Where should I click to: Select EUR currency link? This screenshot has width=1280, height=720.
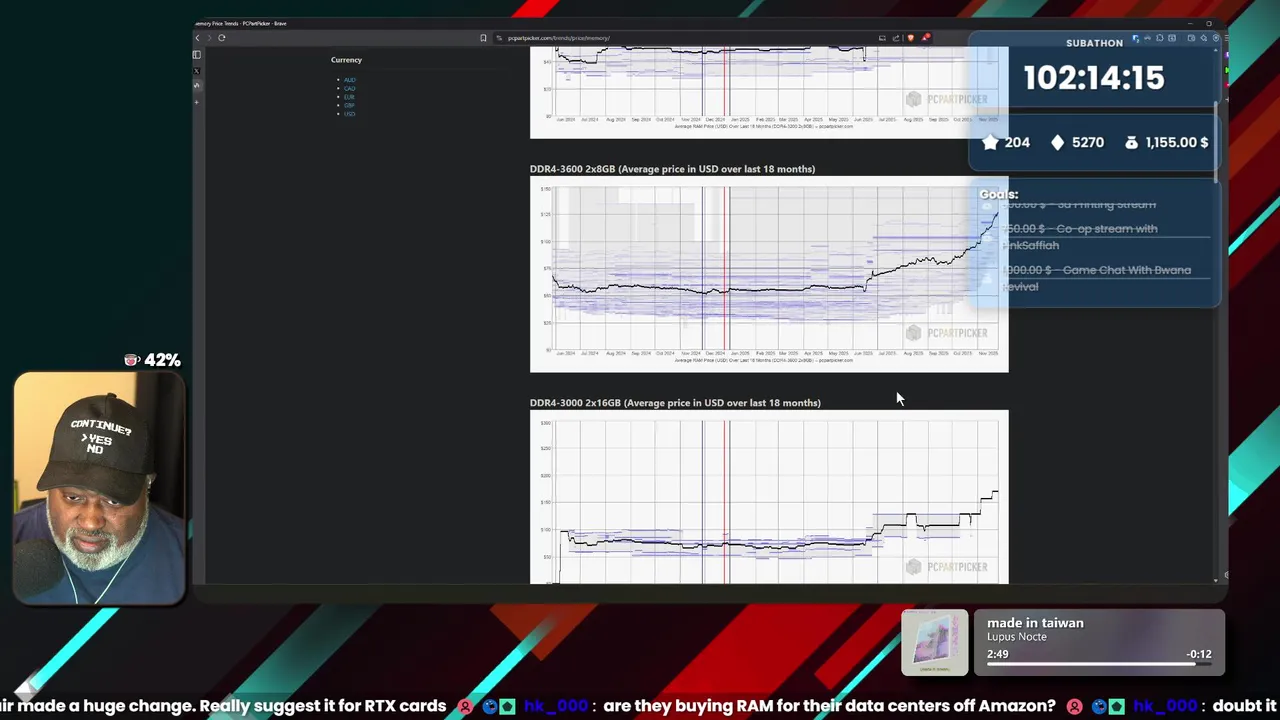pyautogui.click(x=349, y=97)
